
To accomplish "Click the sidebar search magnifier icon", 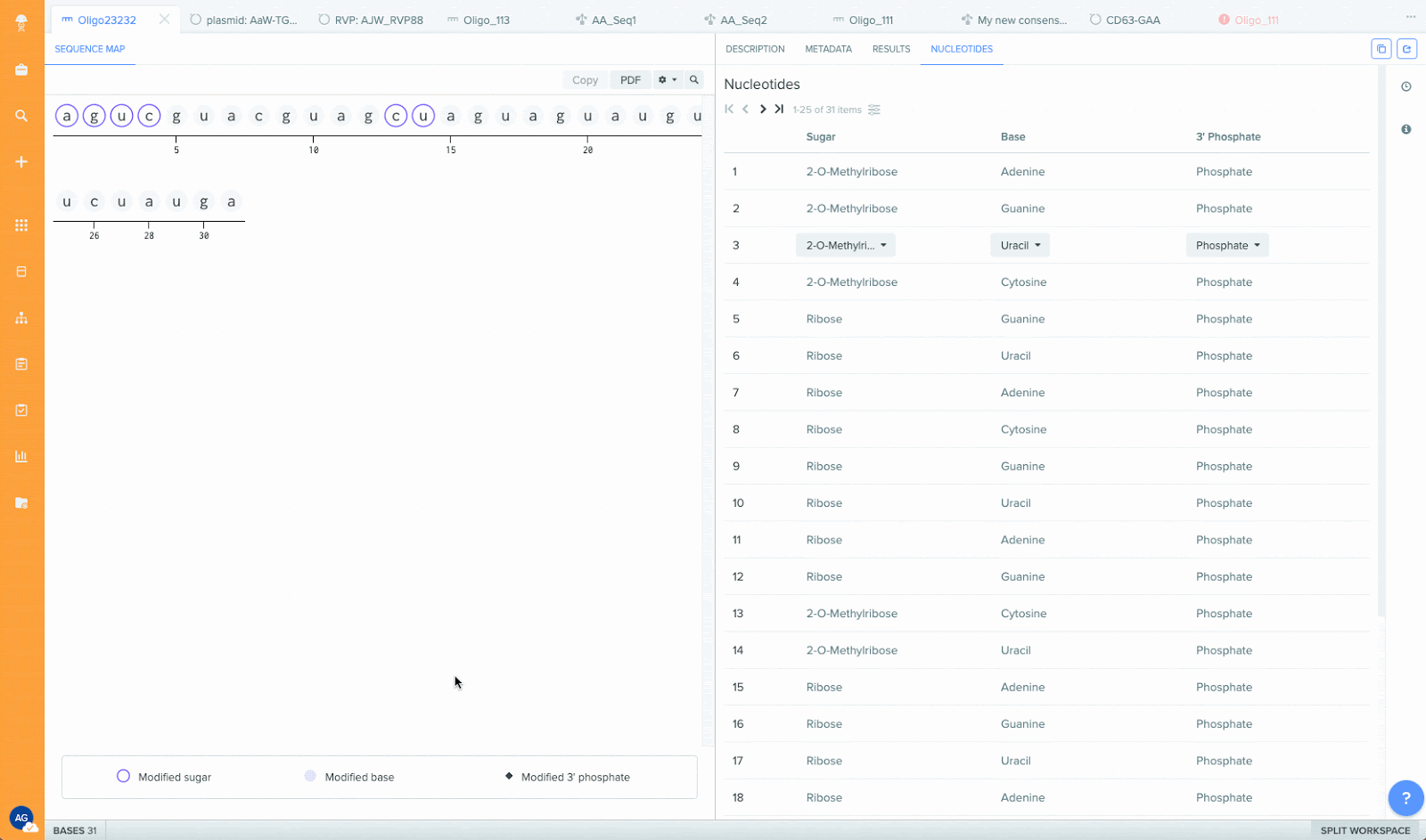I will 21,116.
